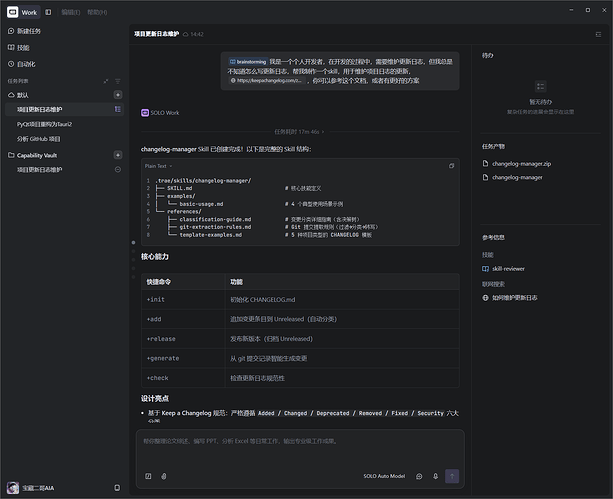Click the +release command cell

183,339
